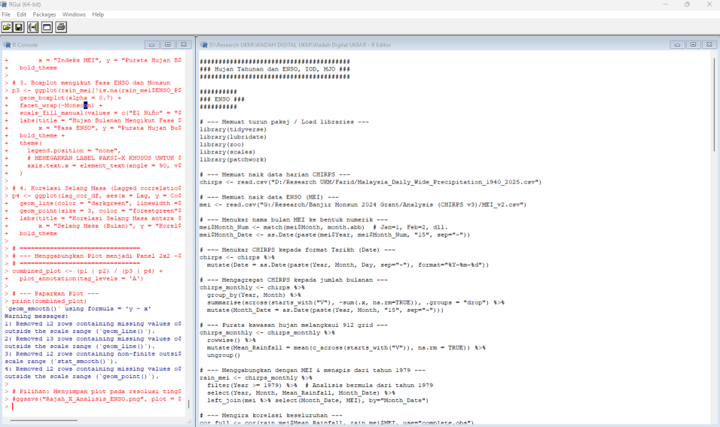Minimize the R Editor child window
The image size is (720, 427).
coord(677,45)
